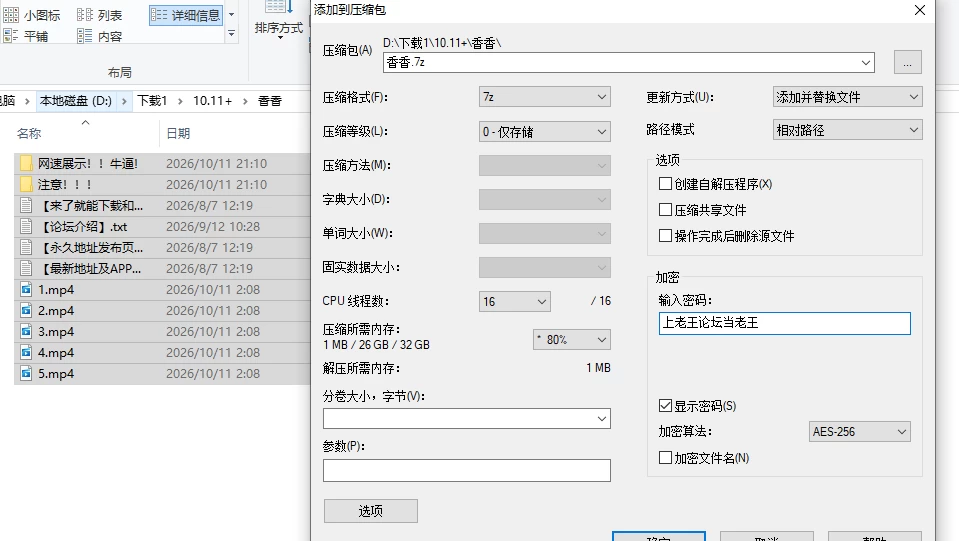
Task: Enable 加密文件名 checkbox
Action: pyautogui.click(x=665, y=457)
